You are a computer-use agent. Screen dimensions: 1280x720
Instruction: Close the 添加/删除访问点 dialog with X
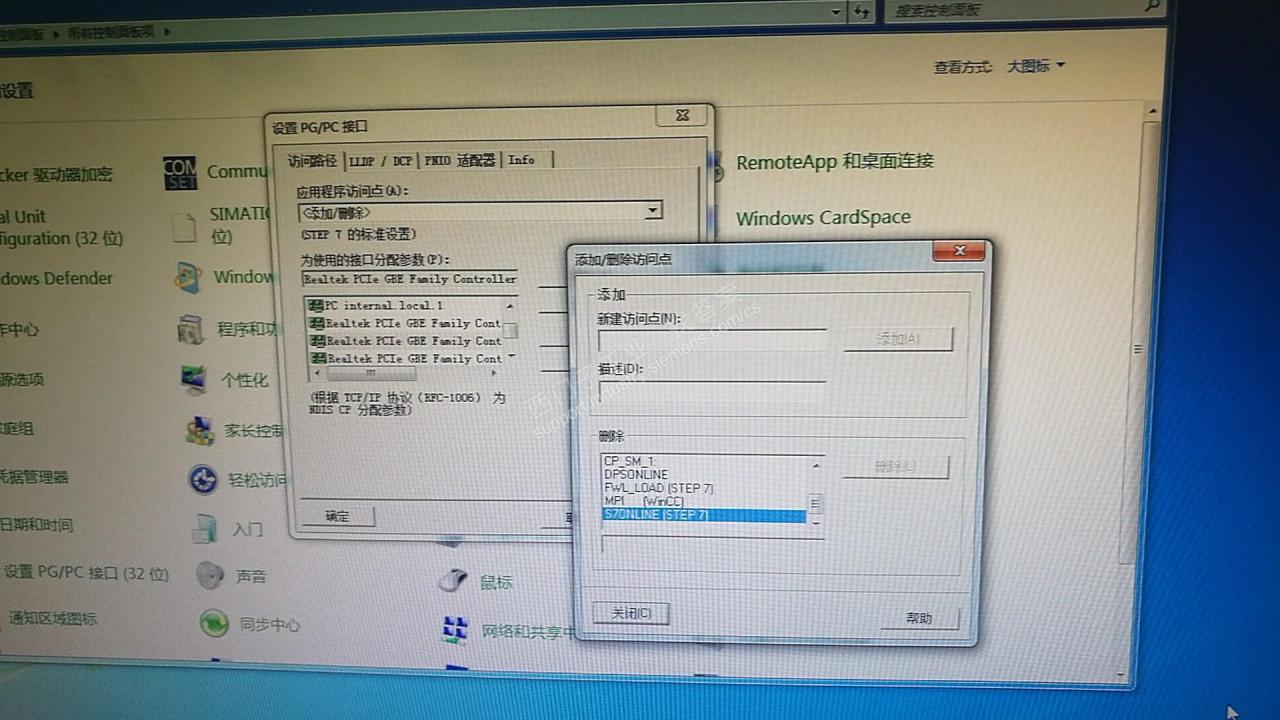pyautogui.click(x=959, y=251)
